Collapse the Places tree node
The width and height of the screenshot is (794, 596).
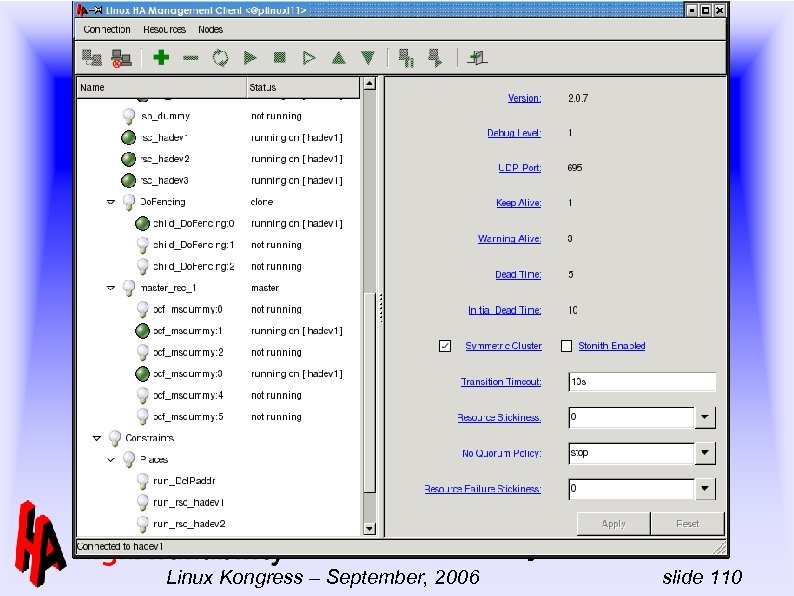tap(111, 460)
